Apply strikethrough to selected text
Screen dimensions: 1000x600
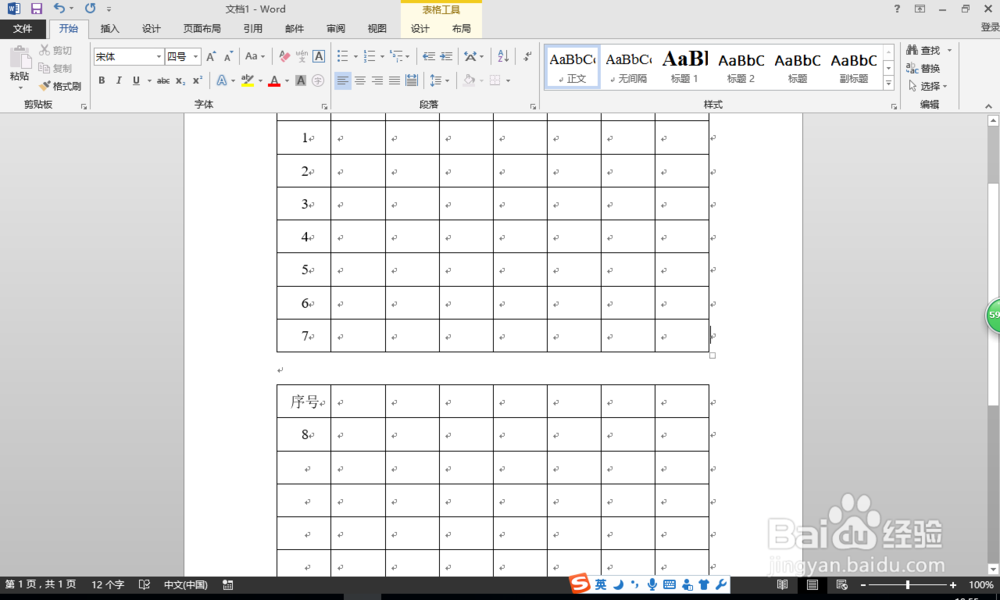[x=164, y=80]
